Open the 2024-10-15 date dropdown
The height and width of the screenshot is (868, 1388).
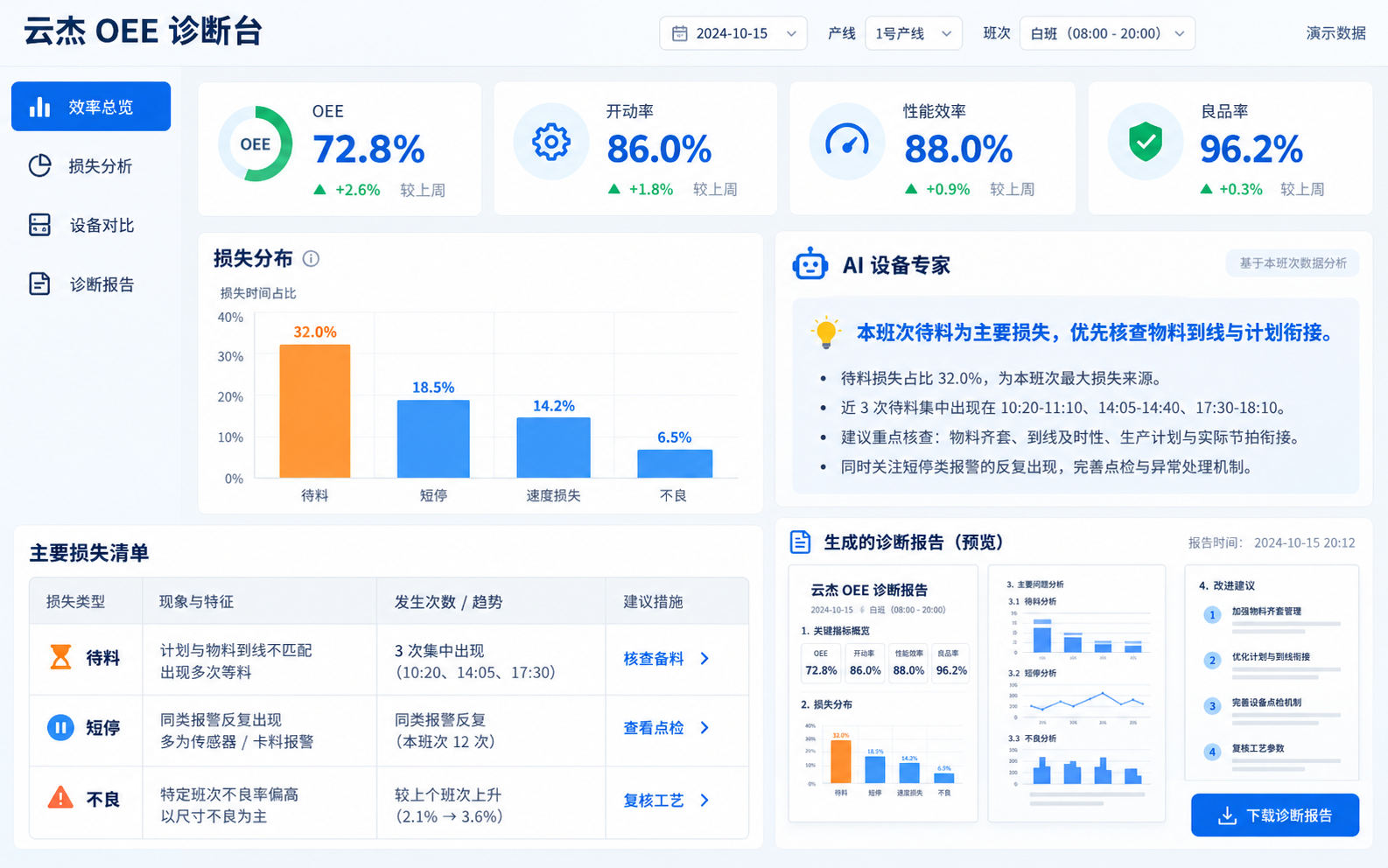click(733, 33)
